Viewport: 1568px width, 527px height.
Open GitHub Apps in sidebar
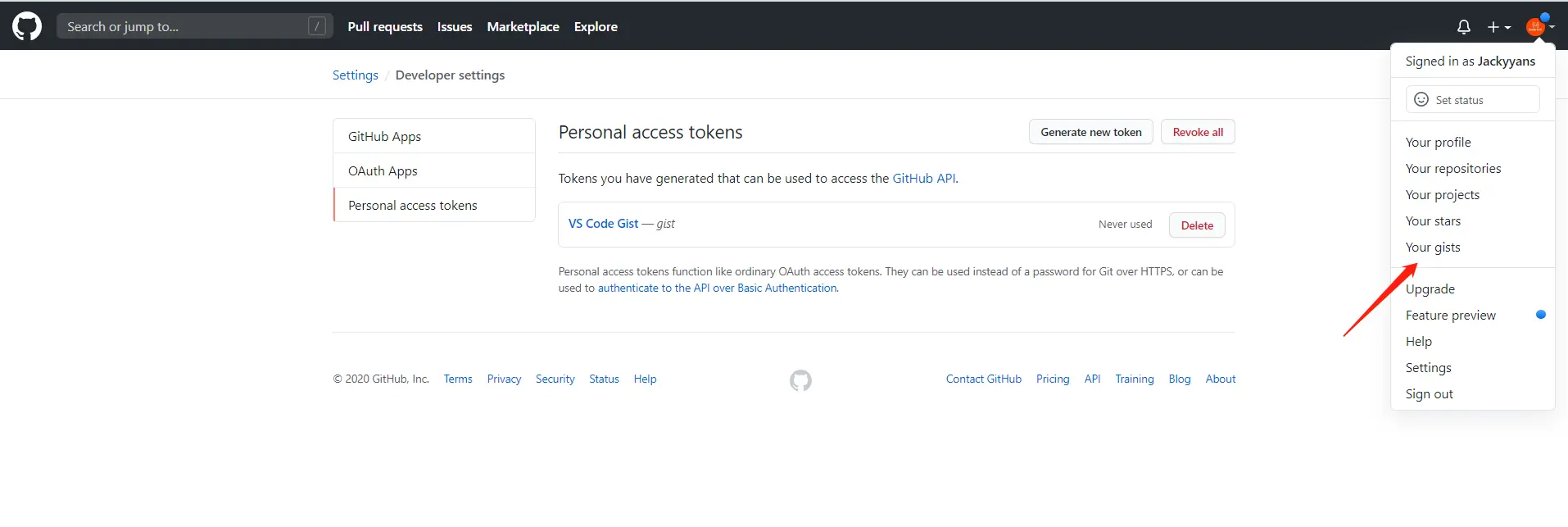click(x=384, y=137)
